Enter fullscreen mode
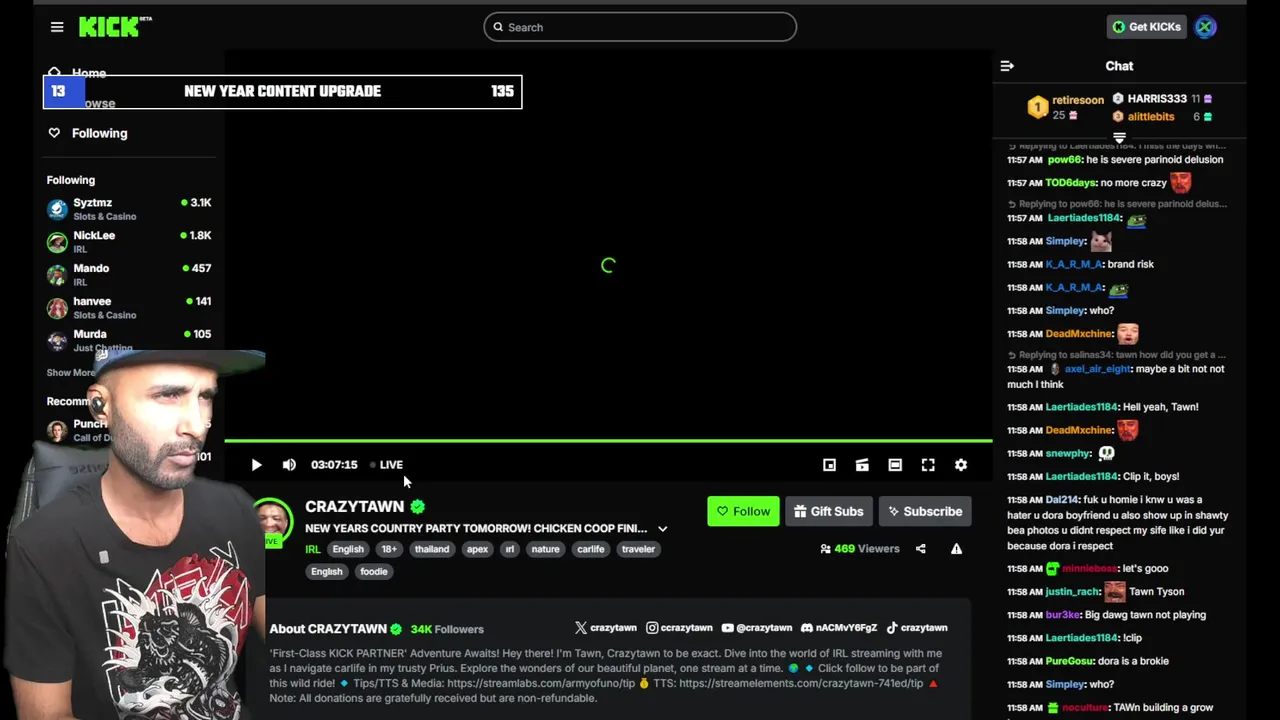1280x720 pixels. pyautogui.click(x=928, y=465)
